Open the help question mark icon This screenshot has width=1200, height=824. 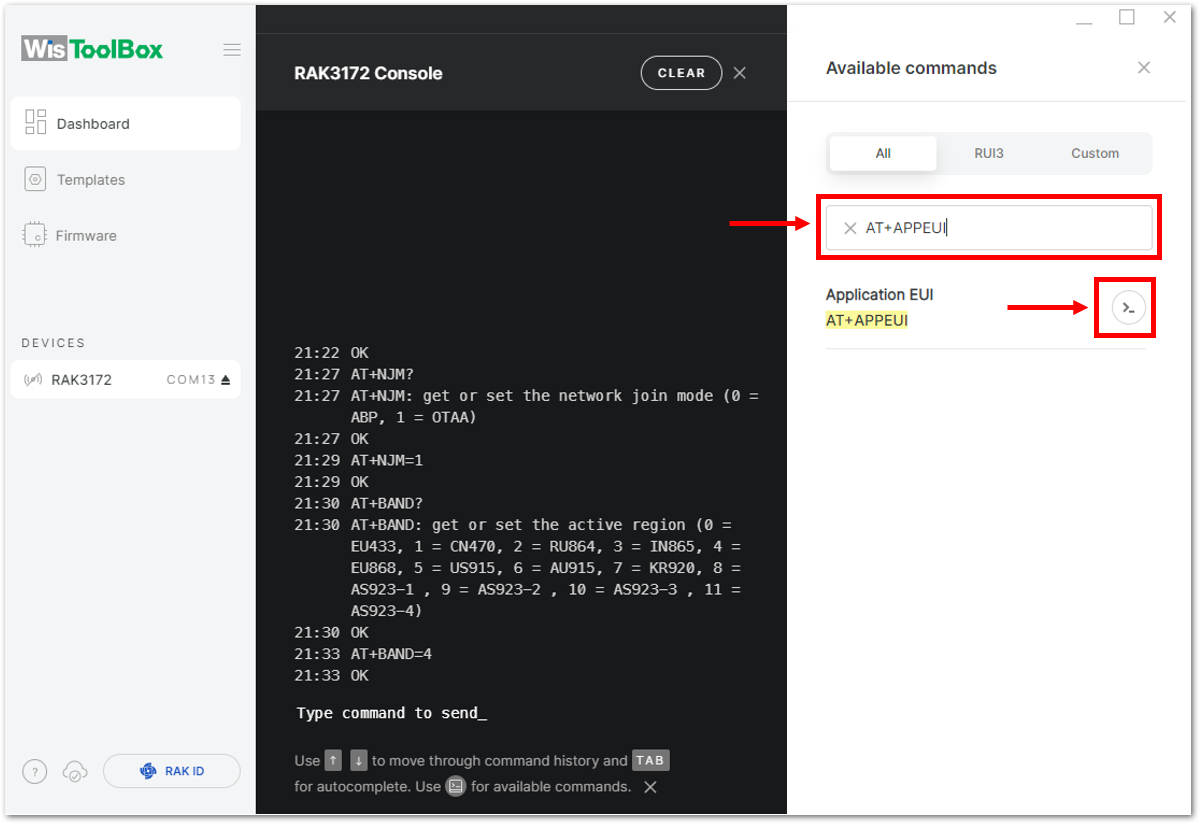[x=35, y=772]
